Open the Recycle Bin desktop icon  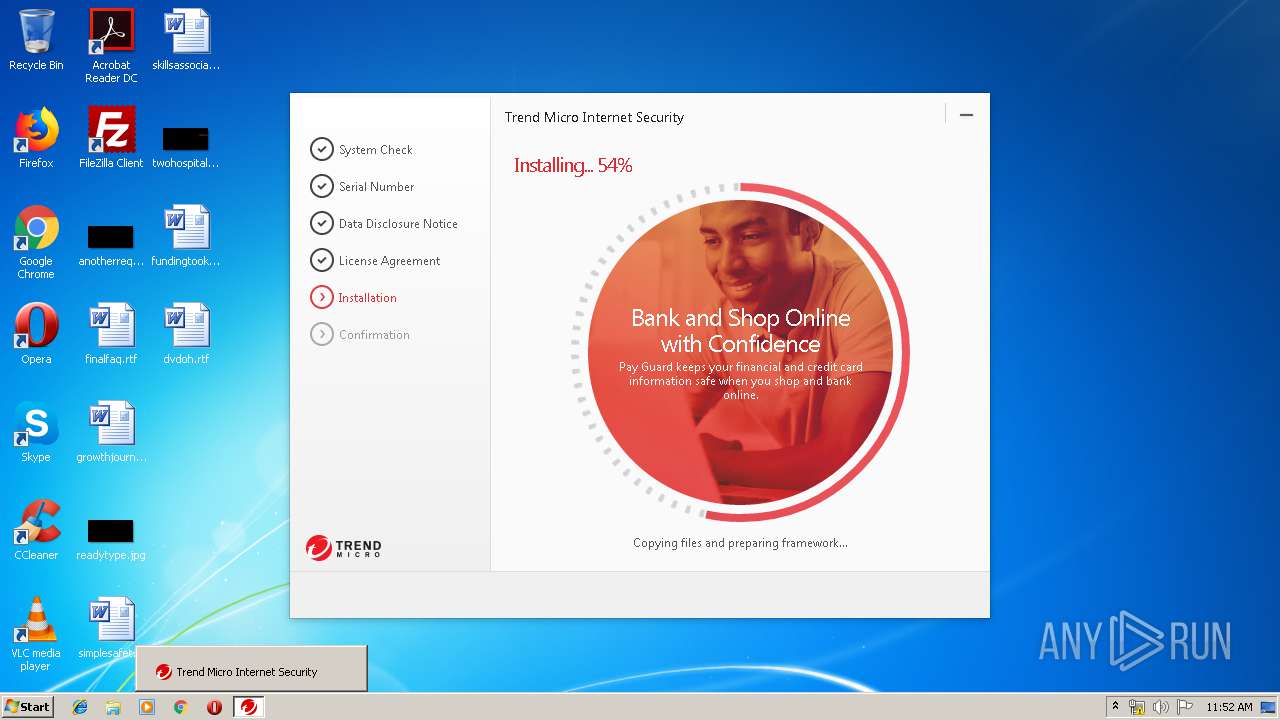(x=36, y=40)
